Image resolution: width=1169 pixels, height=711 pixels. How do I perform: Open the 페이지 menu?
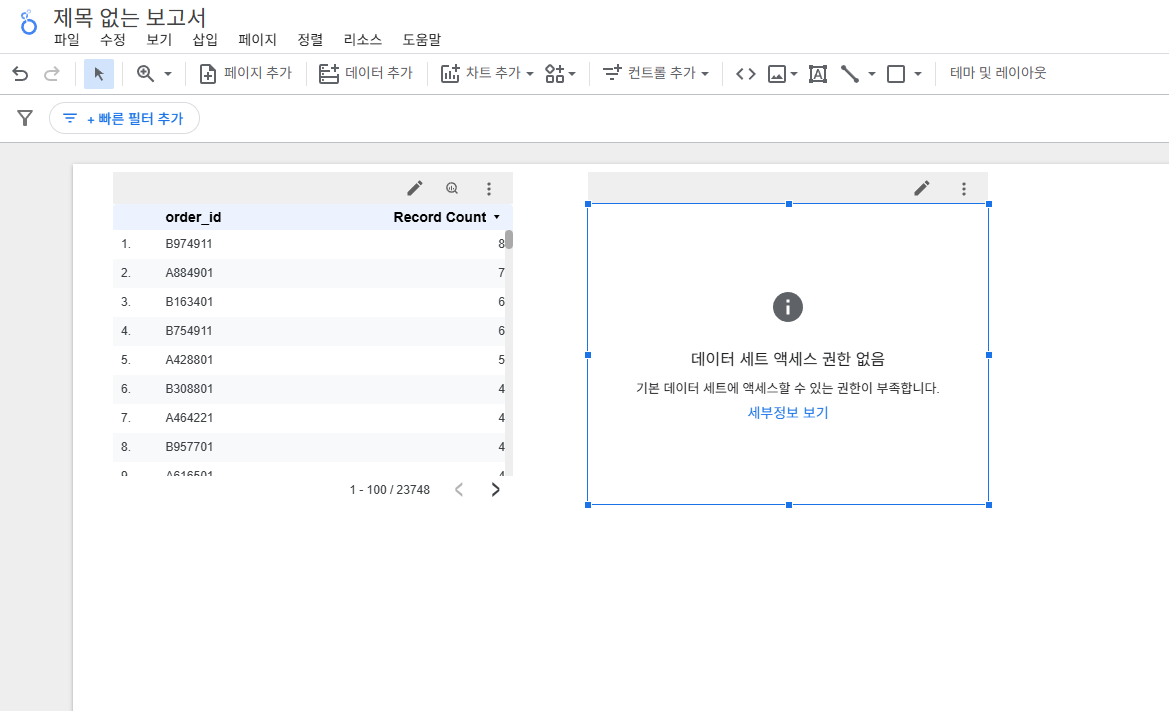tap(257, 40)
